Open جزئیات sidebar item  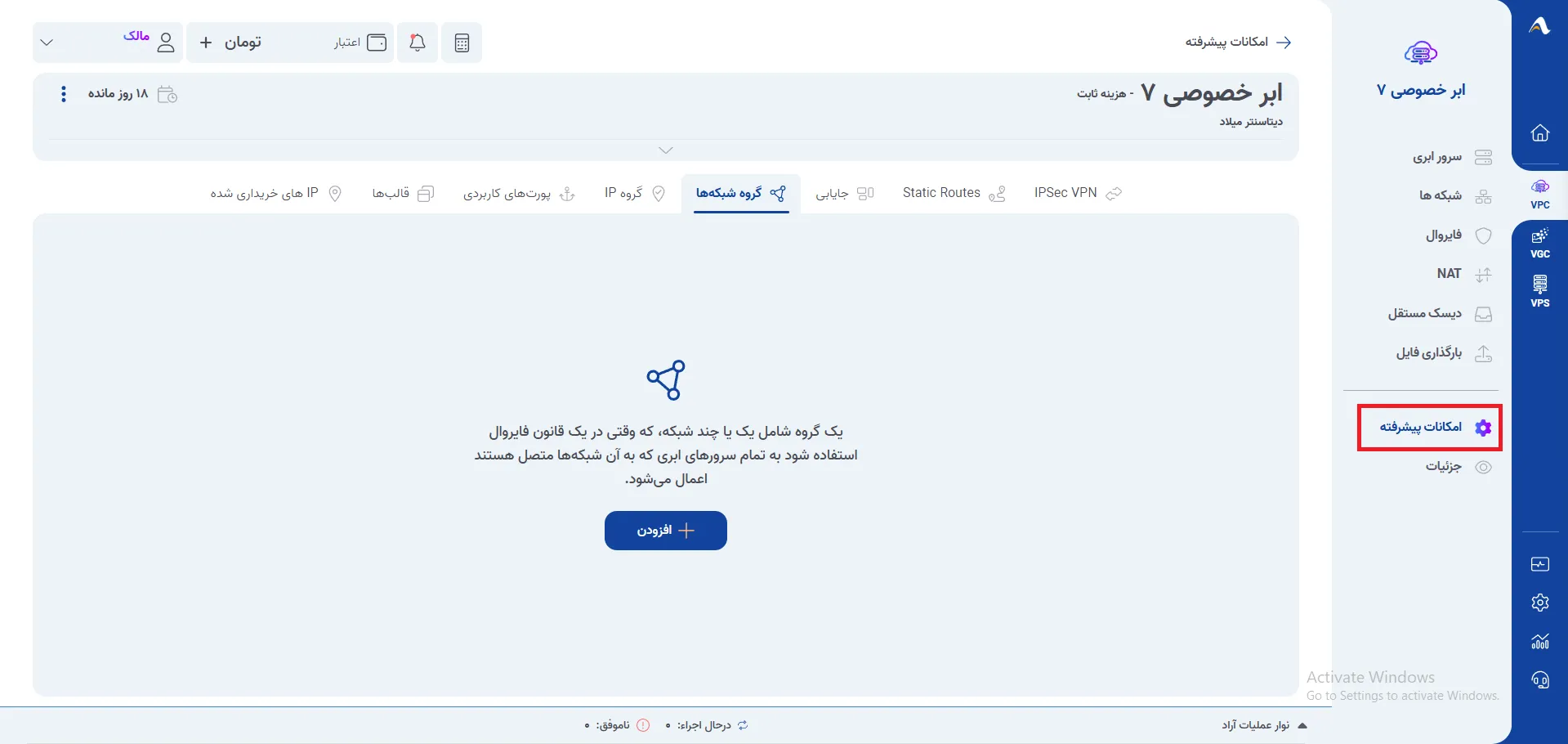click(x=1459, y=467)
